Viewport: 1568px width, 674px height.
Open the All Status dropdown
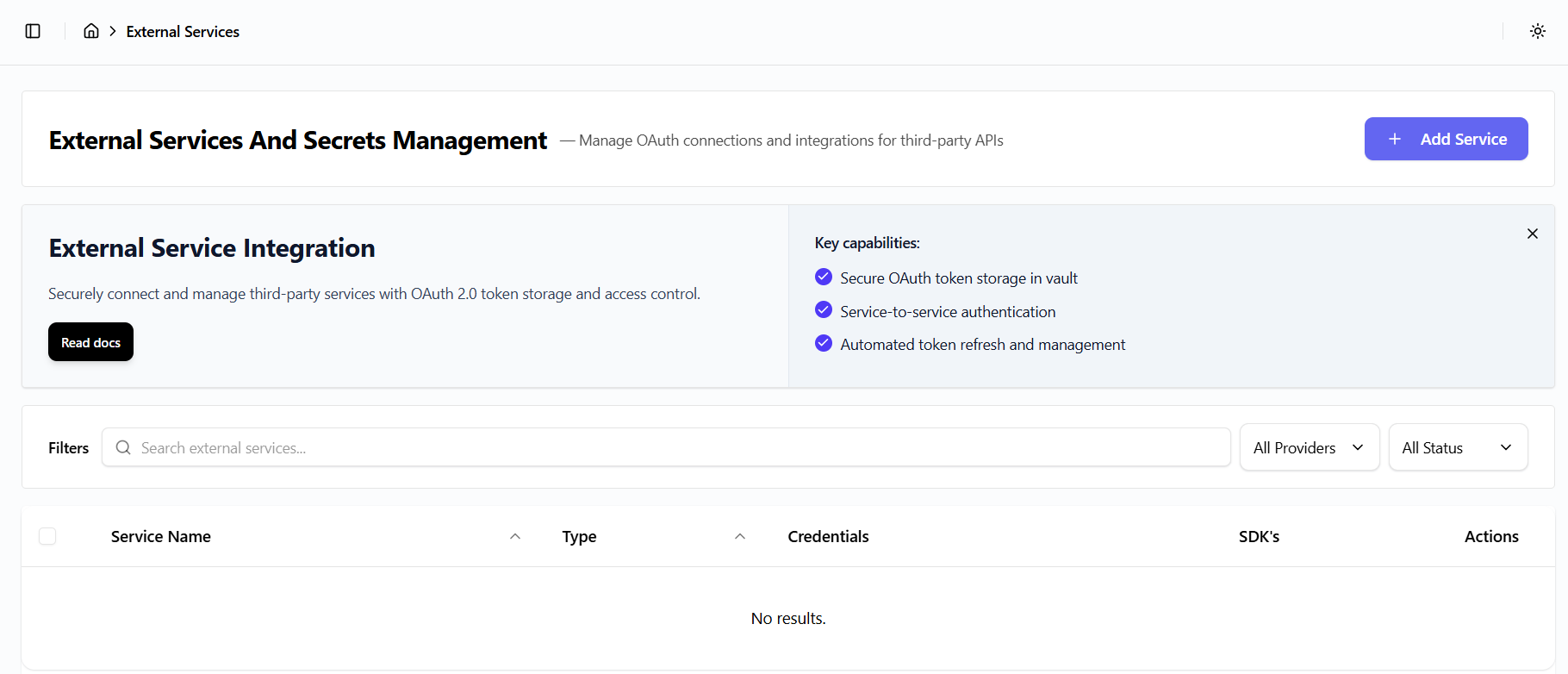coord(1458,447)
